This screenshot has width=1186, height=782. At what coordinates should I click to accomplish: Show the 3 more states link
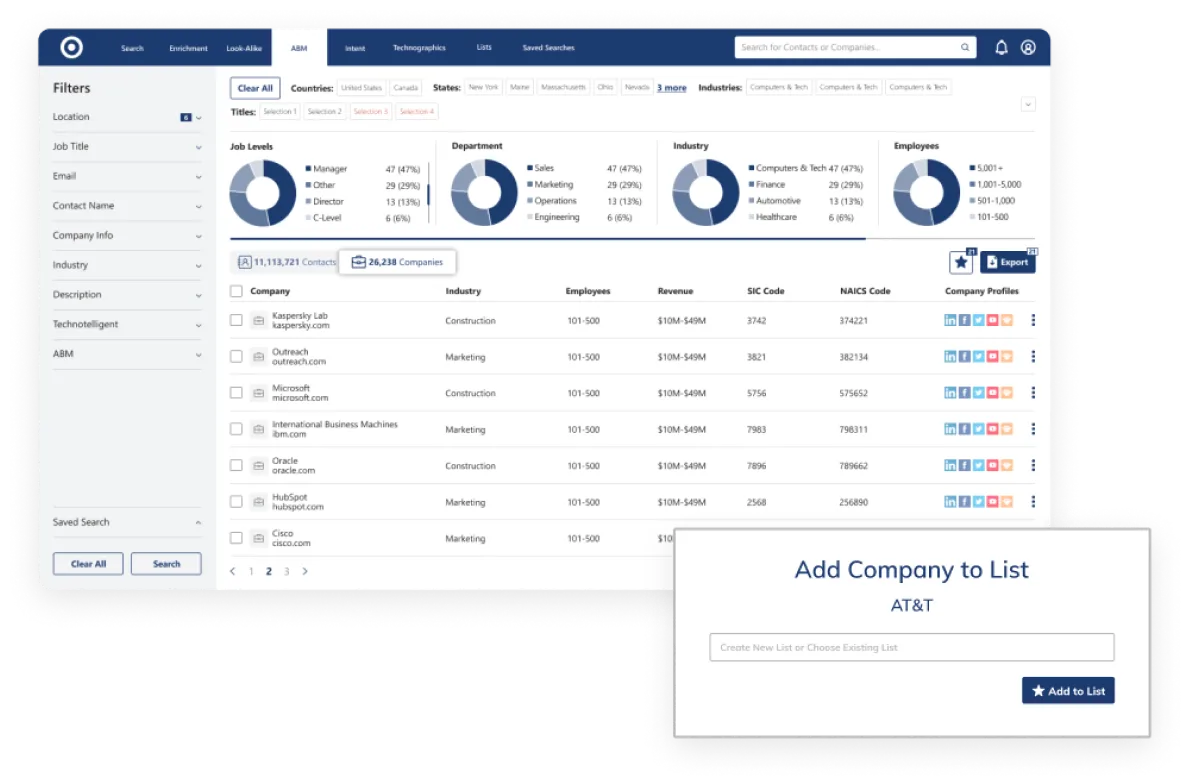[672, 88]
